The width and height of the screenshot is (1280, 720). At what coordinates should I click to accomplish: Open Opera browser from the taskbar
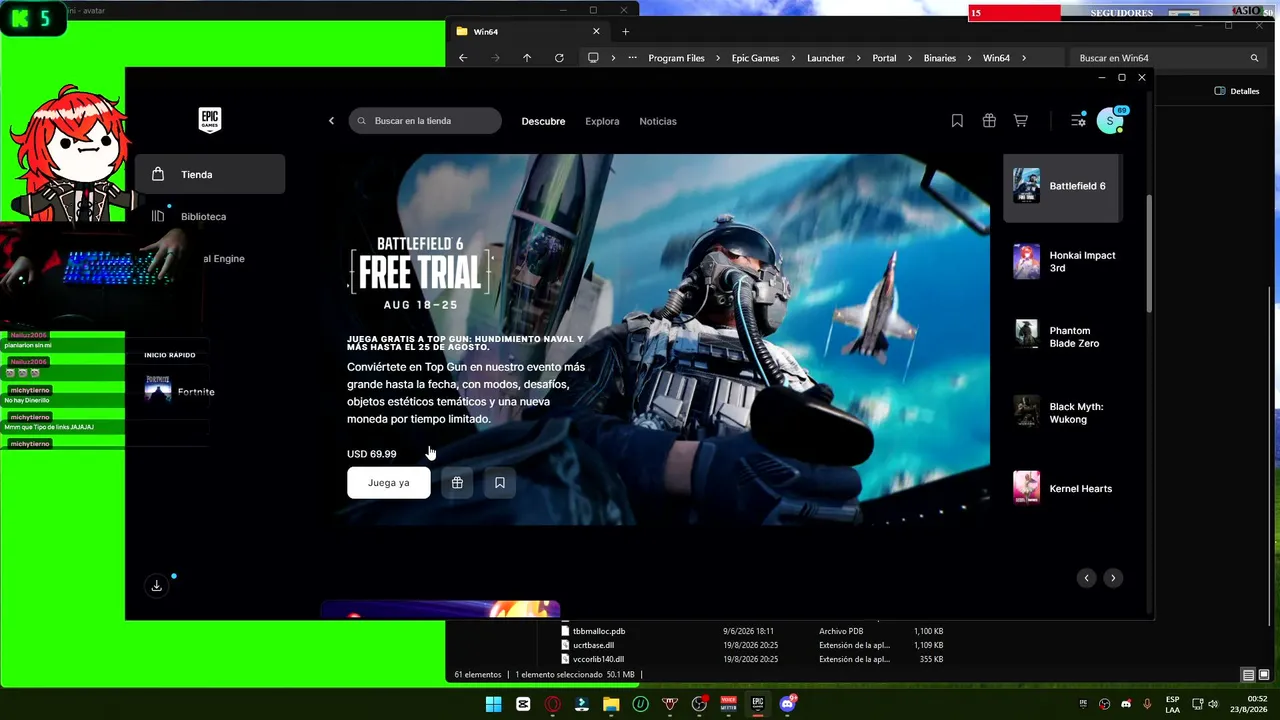[552, 704]
